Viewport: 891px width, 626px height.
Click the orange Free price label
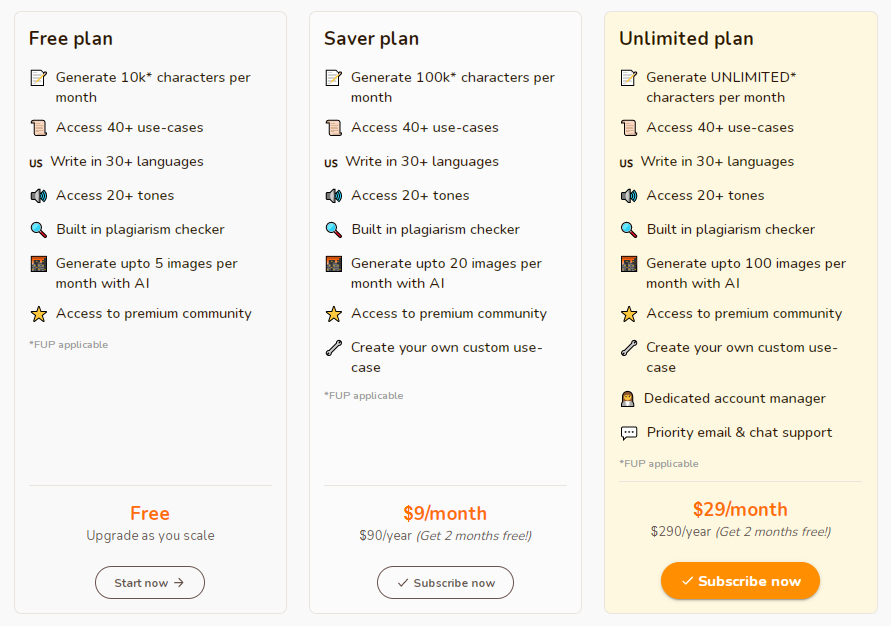pos(150,514)
